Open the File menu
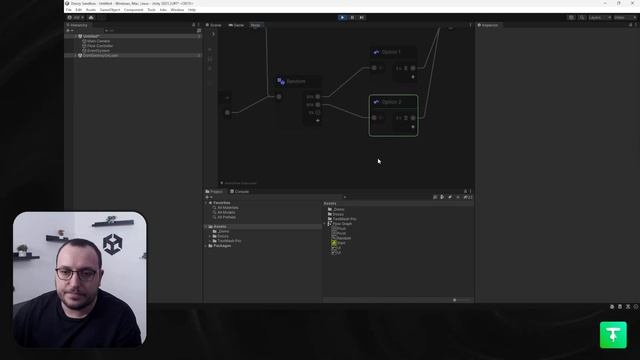 [69, 9]
